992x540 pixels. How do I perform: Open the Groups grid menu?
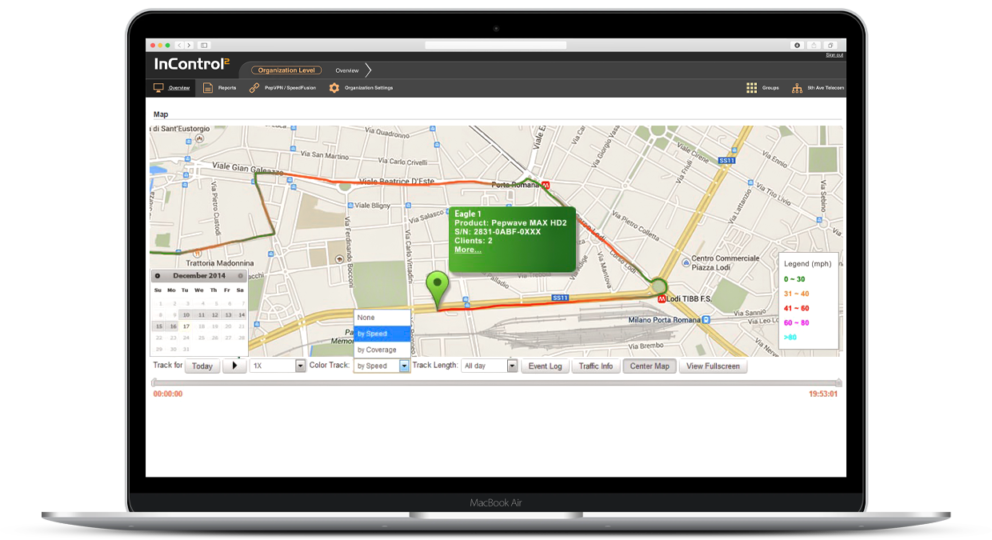pyautogui.click(x=762, y=88)
